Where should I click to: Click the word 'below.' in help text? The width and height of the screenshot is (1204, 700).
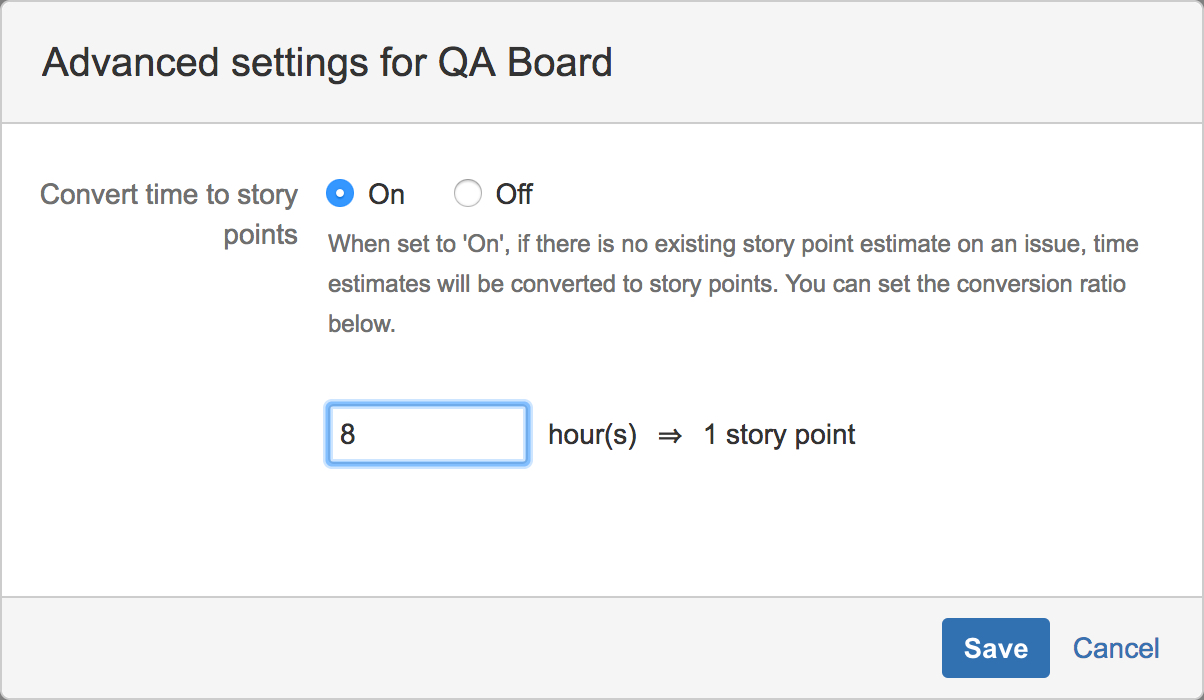pos(362,324)
